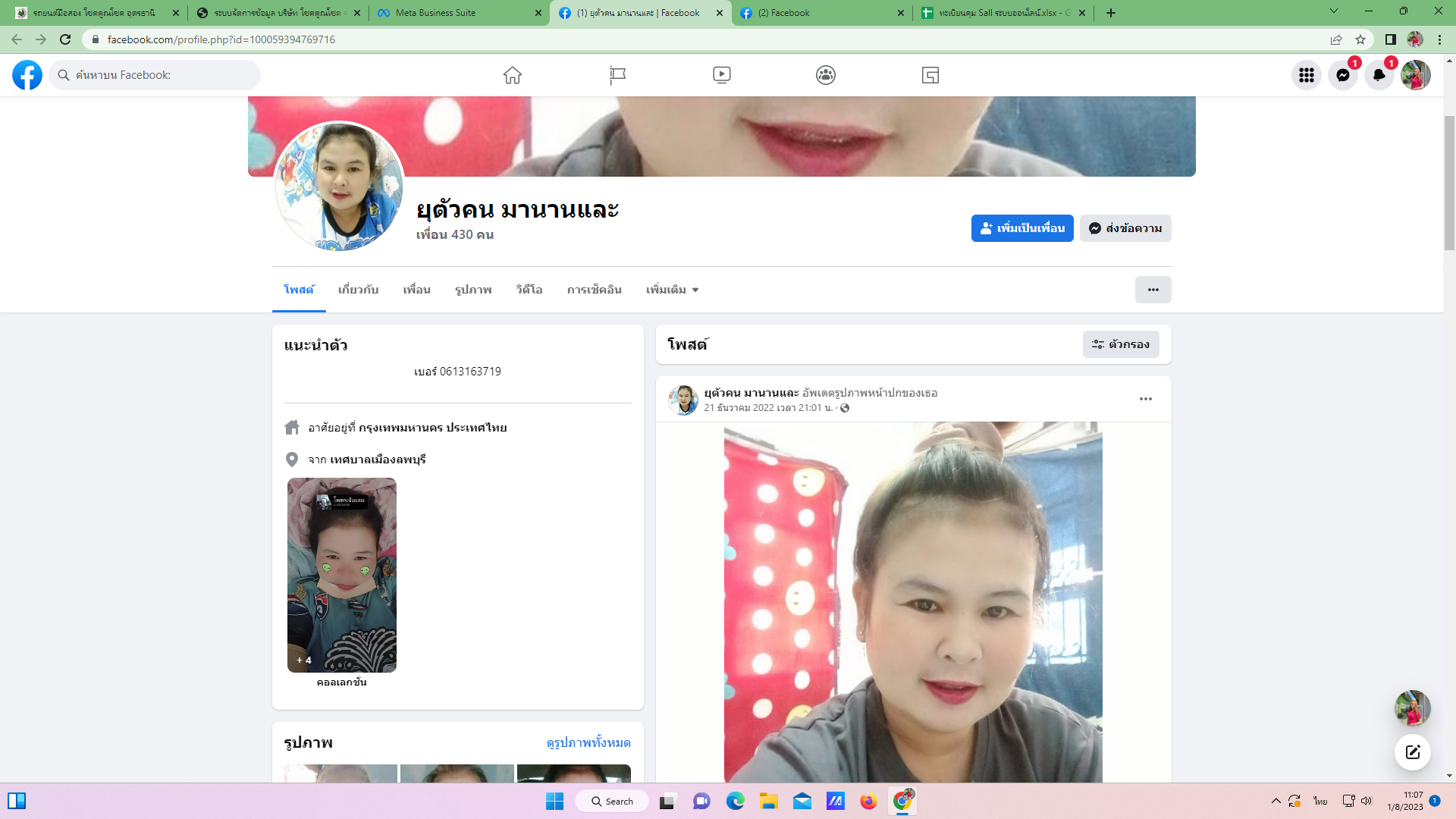
Task: Switch to the เกี่ยวกับ tab
Action: click(358, 290)
